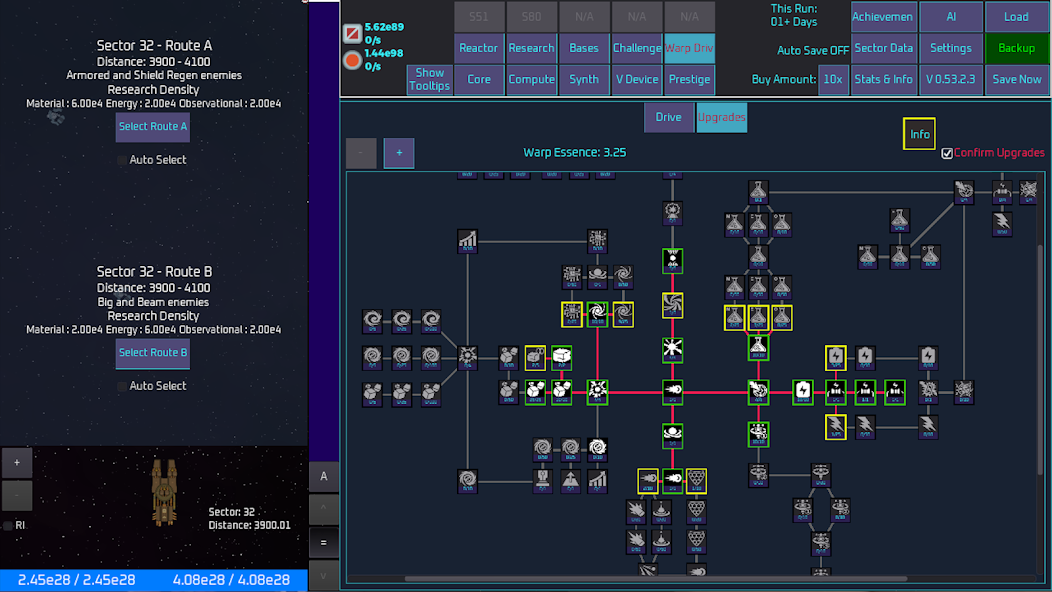Zoom out using the minus button
The height and width of the screenshot is (592, 1052).
[361, 153]
